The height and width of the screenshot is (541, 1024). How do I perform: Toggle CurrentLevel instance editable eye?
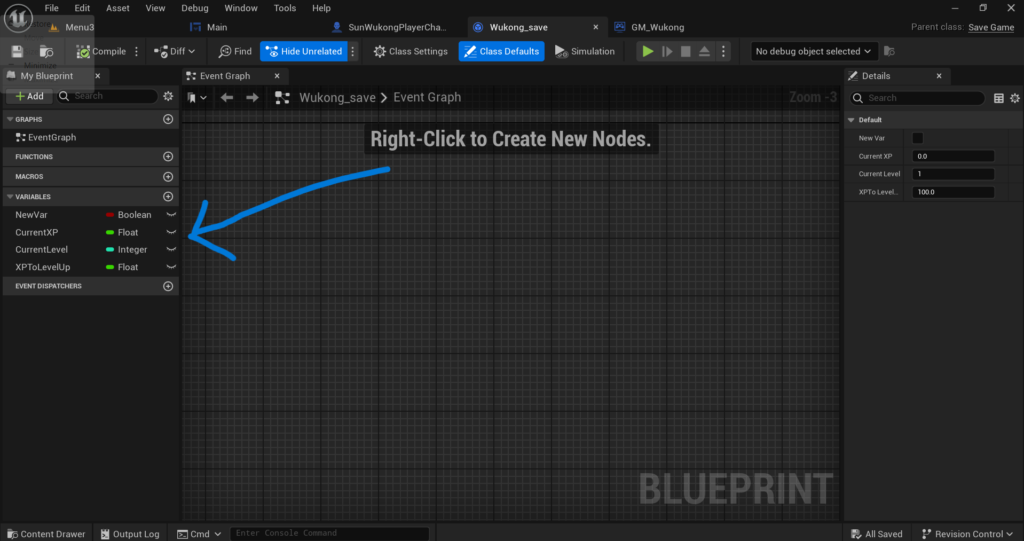click(171, 250)
